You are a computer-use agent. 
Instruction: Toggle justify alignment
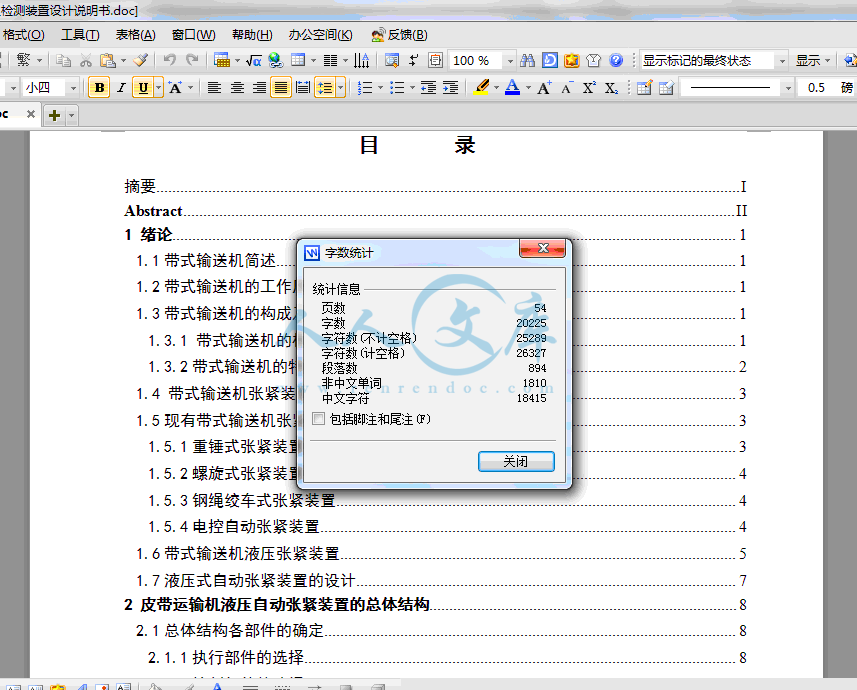coord(281,87)
